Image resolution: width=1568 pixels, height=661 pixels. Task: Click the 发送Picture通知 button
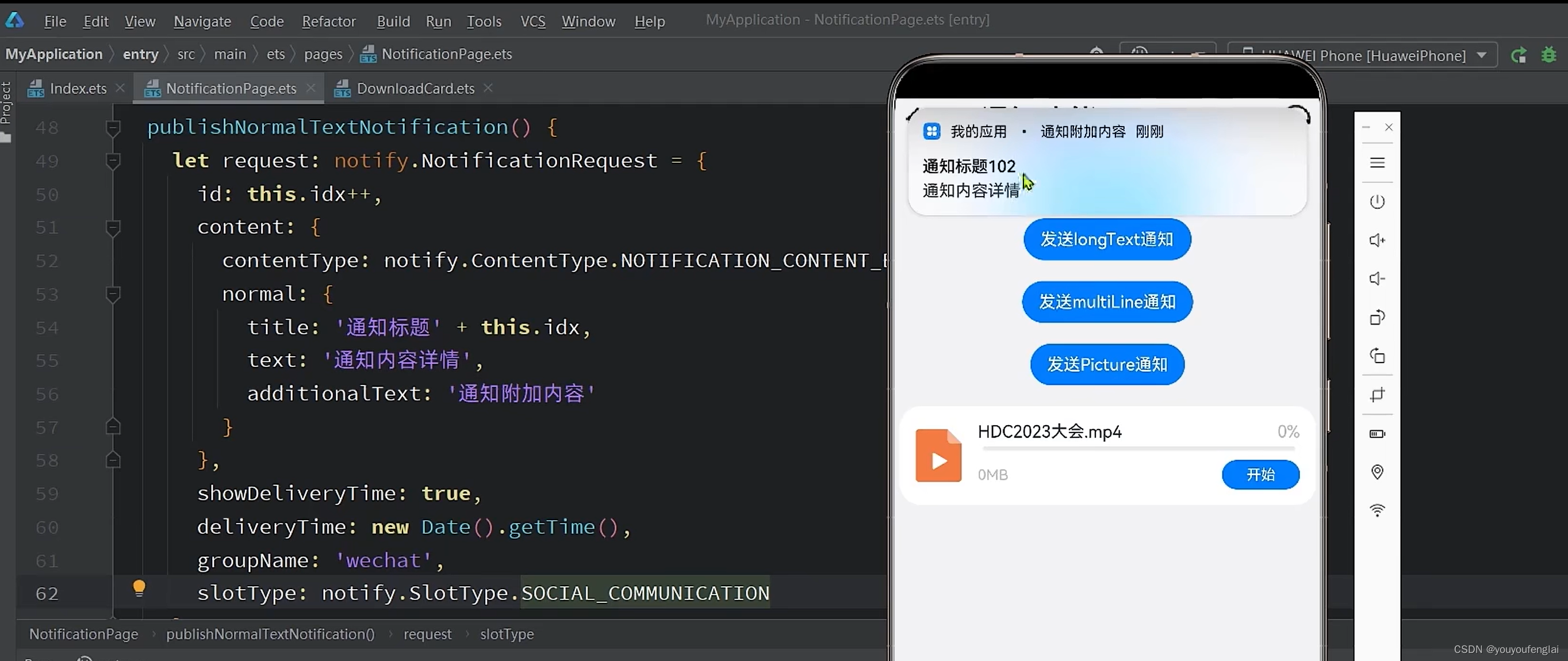(x=1107, y=364)
